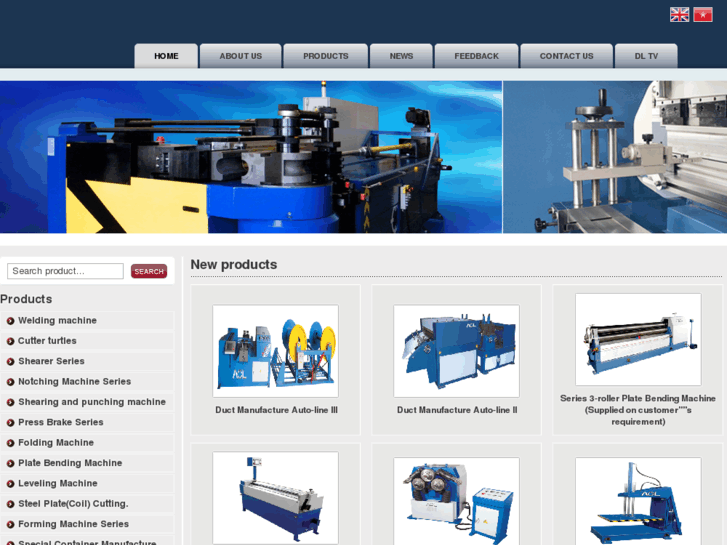Open Duct Manufacture Auto-line II thumbnail
This screenshot has height=545, width=727.
point(457,351)
